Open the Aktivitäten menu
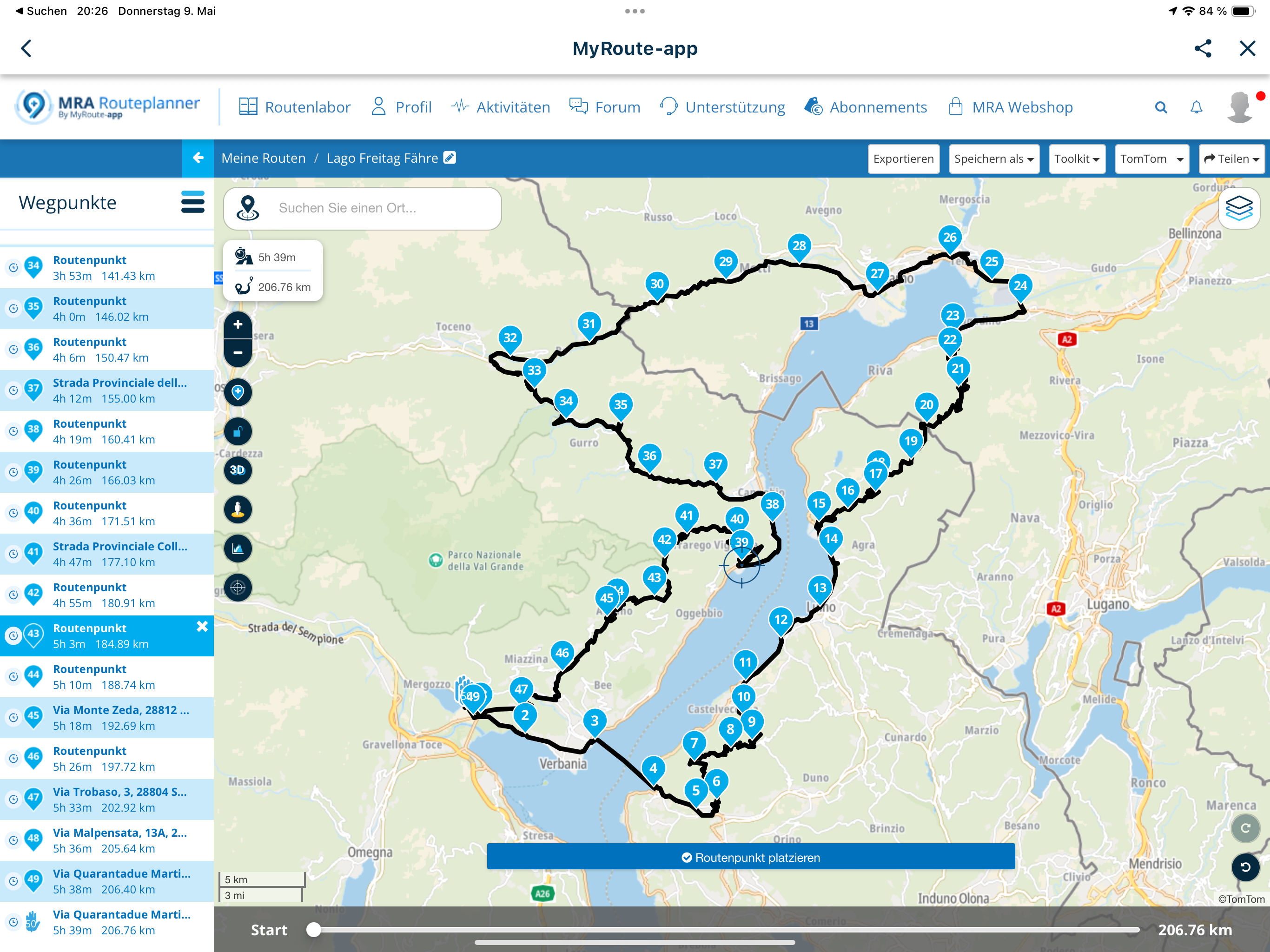 point(500,107)
